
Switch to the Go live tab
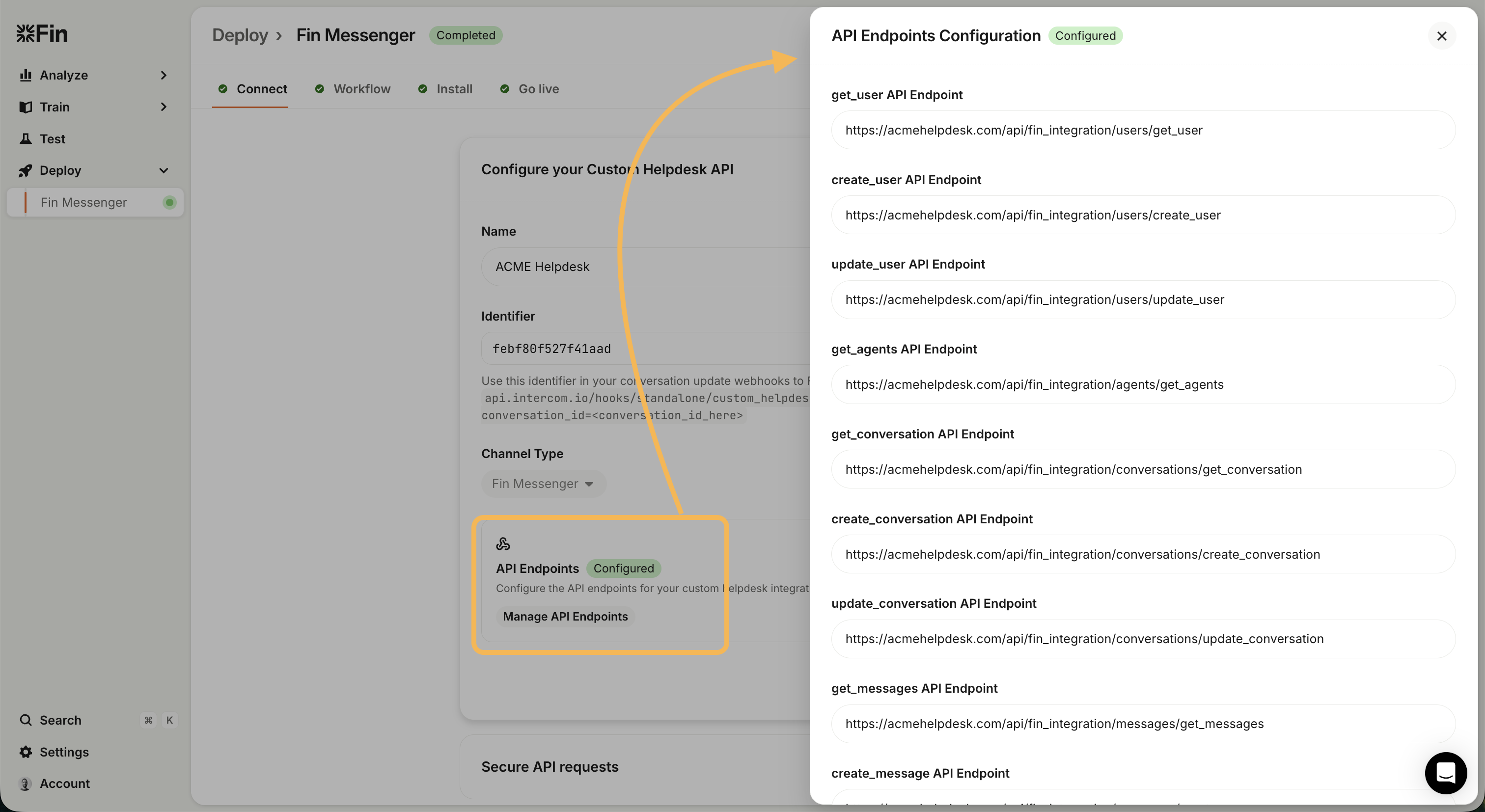click(x=538, y=89)
